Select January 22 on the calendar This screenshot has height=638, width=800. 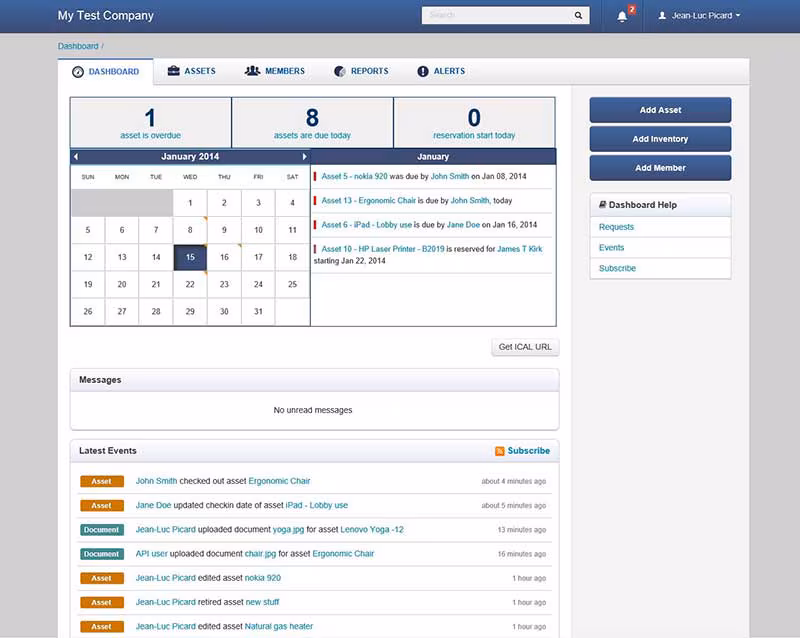tap(190, 284)
